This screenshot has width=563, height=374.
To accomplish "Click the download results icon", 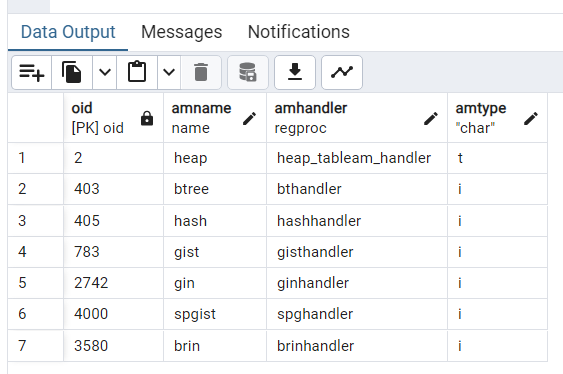I will [x=295, y=73].
